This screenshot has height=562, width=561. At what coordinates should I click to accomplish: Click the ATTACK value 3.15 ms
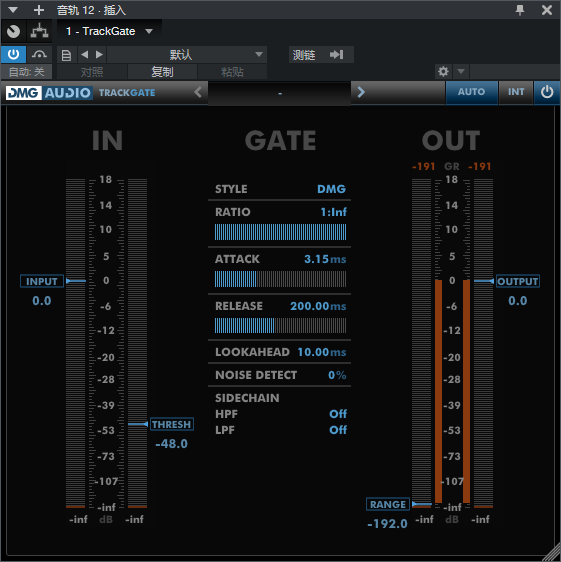click(325, 259)
